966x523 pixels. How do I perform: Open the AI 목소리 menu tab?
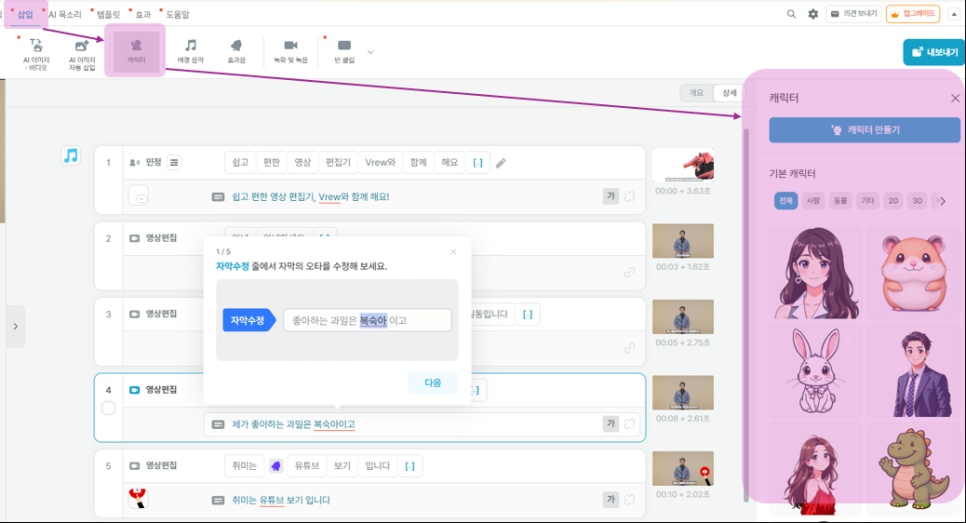(65, 14)
